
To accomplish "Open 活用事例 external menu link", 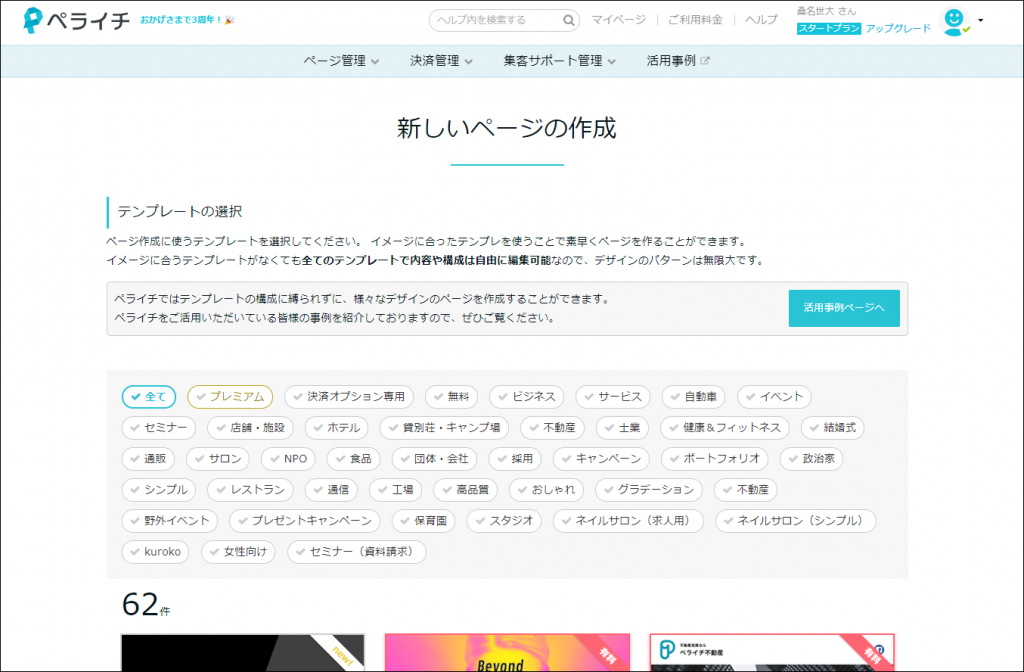I will tap(678, 61).
